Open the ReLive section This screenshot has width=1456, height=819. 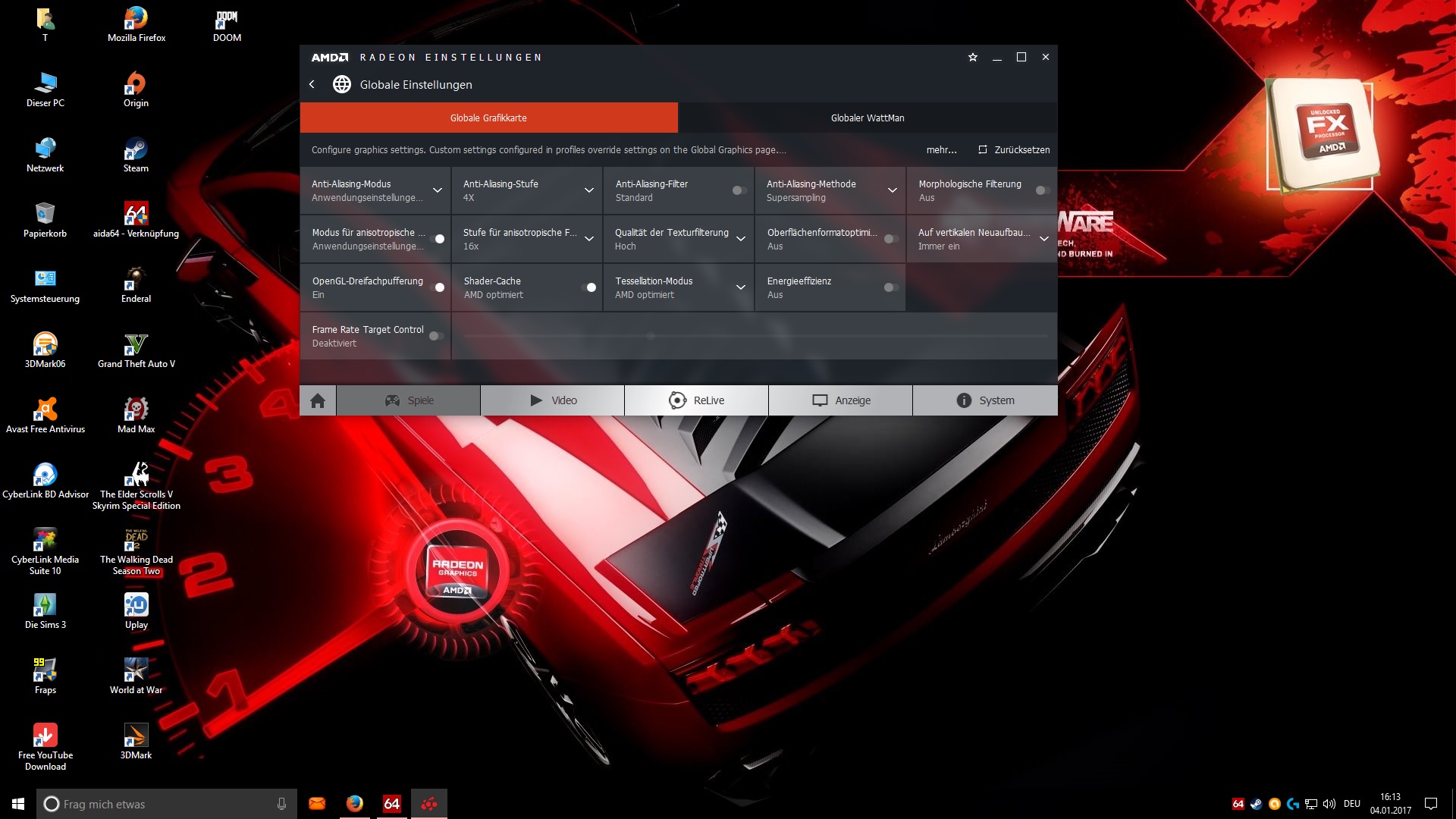point(696,400)
